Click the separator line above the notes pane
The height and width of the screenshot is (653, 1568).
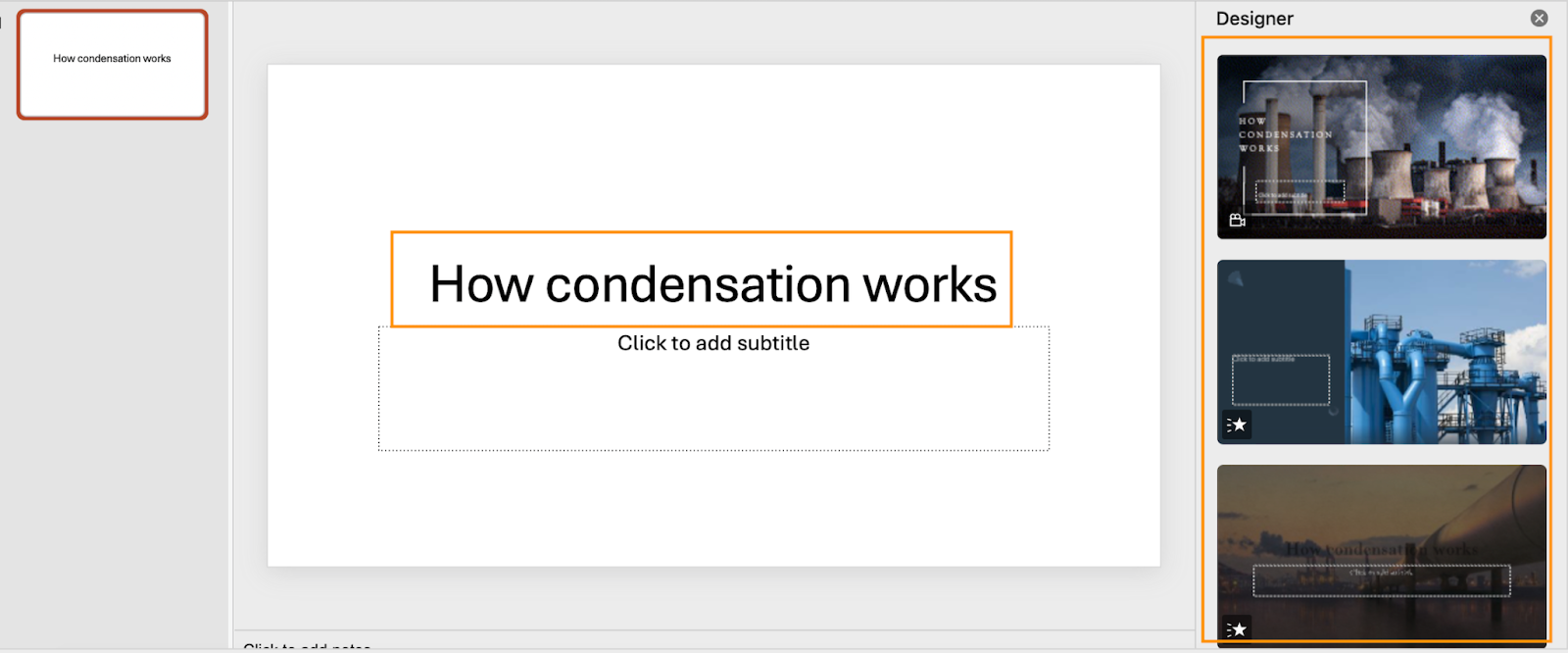click(x=713, y=630)
